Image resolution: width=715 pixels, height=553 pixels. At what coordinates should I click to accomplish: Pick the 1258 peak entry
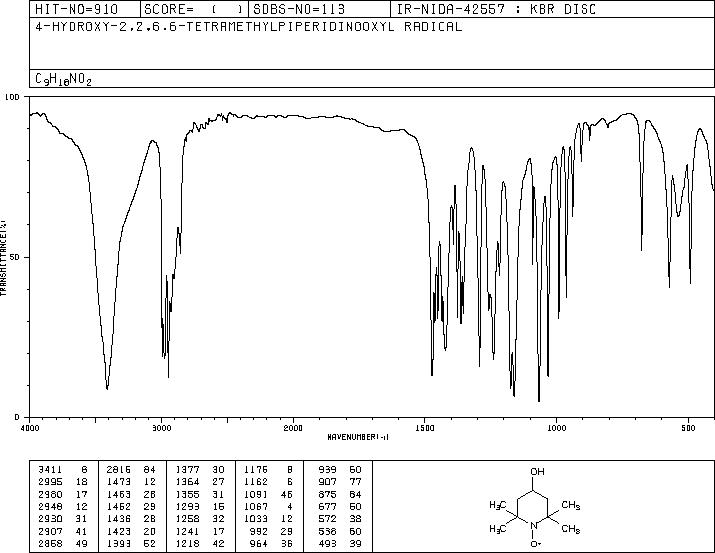[200, 519]
